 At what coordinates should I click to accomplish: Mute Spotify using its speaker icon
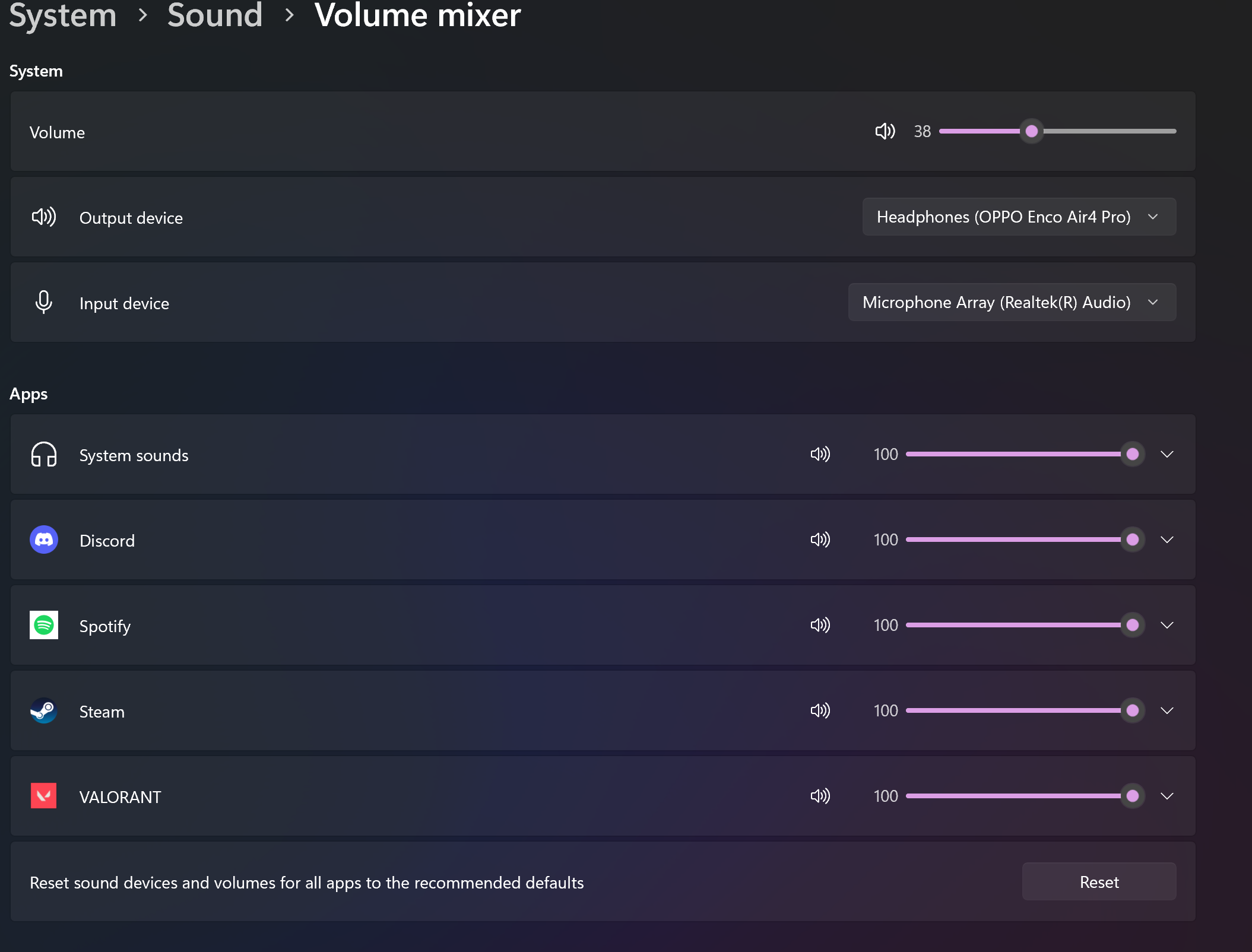pyautogui.click(x=820, y=625)
